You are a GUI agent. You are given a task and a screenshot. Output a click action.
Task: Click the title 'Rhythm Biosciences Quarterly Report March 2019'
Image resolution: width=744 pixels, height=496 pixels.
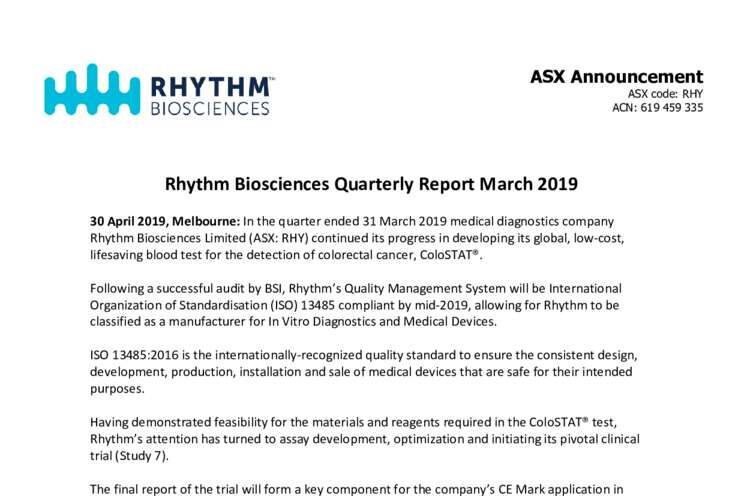coord(371,184)
